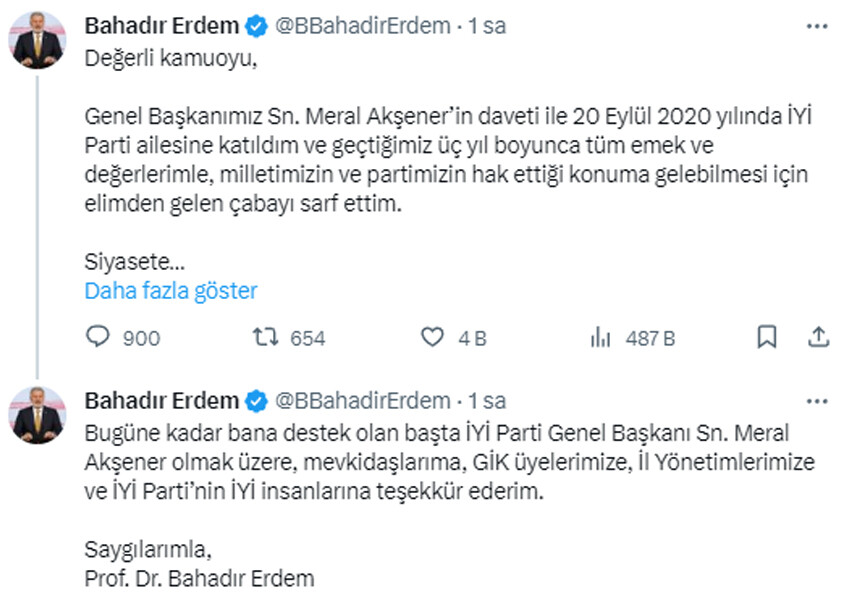Click Bahadır Erdem name above Bugüne kadar text
The image size is (850, 600).
coord(162,401)
